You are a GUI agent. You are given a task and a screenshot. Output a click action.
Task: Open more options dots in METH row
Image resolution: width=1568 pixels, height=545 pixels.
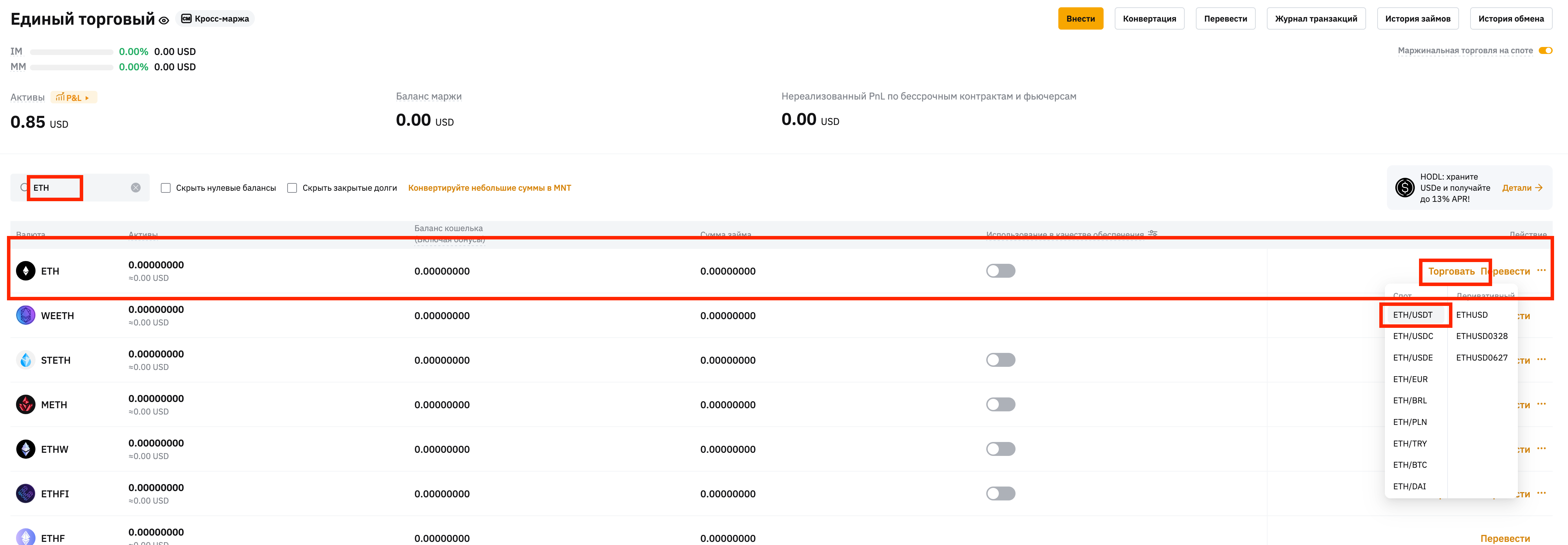(x=1541, y=404)
